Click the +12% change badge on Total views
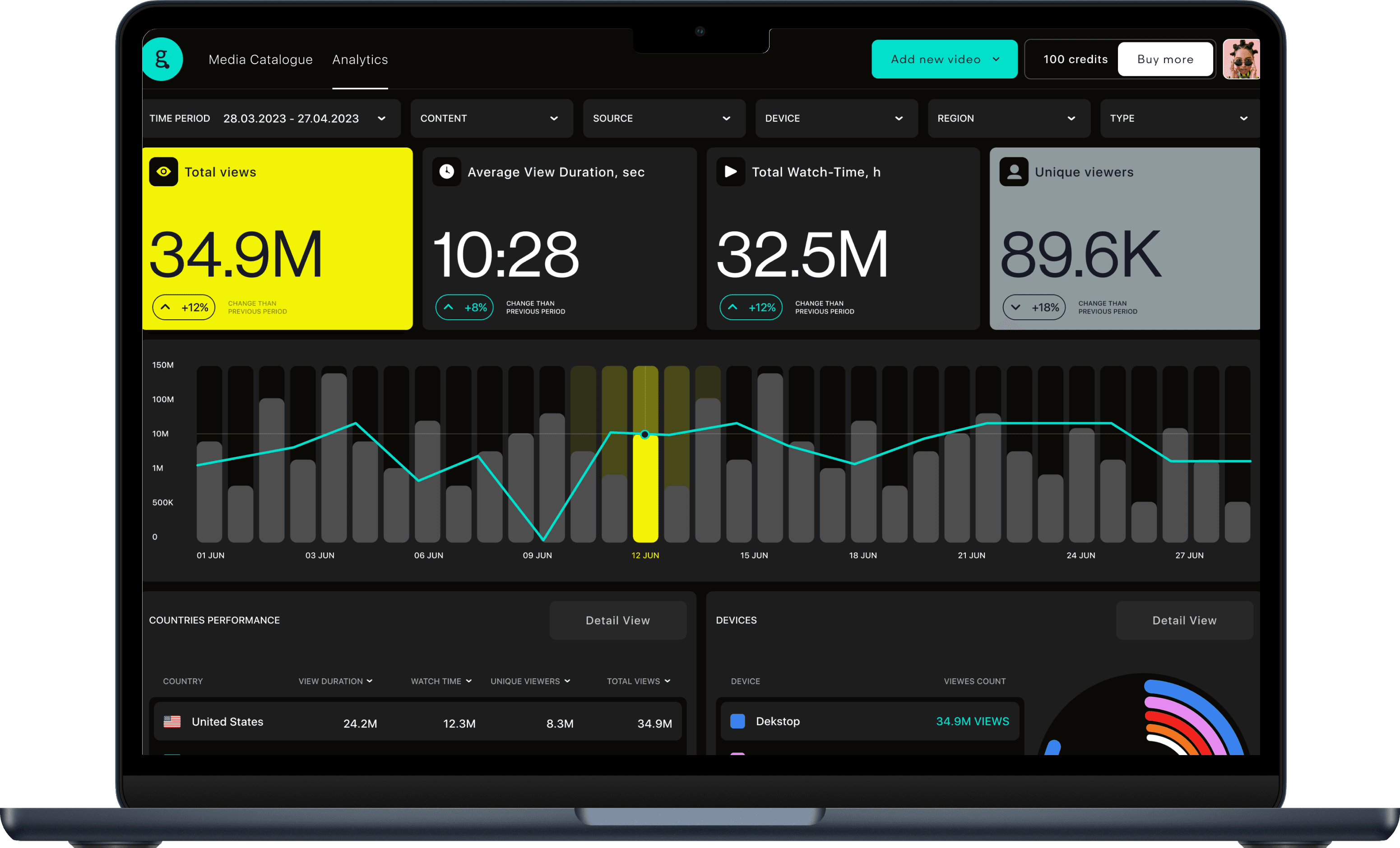The image size is (1400, 848). pyautogui.click(x=184, y=307)
